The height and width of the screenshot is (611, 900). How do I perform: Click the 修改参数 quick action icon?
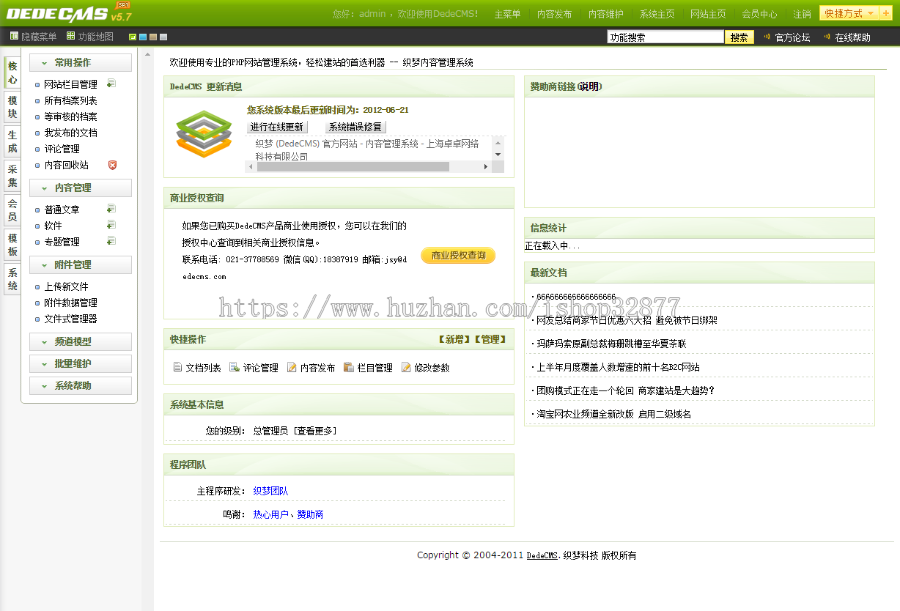[x=406, y=367]
